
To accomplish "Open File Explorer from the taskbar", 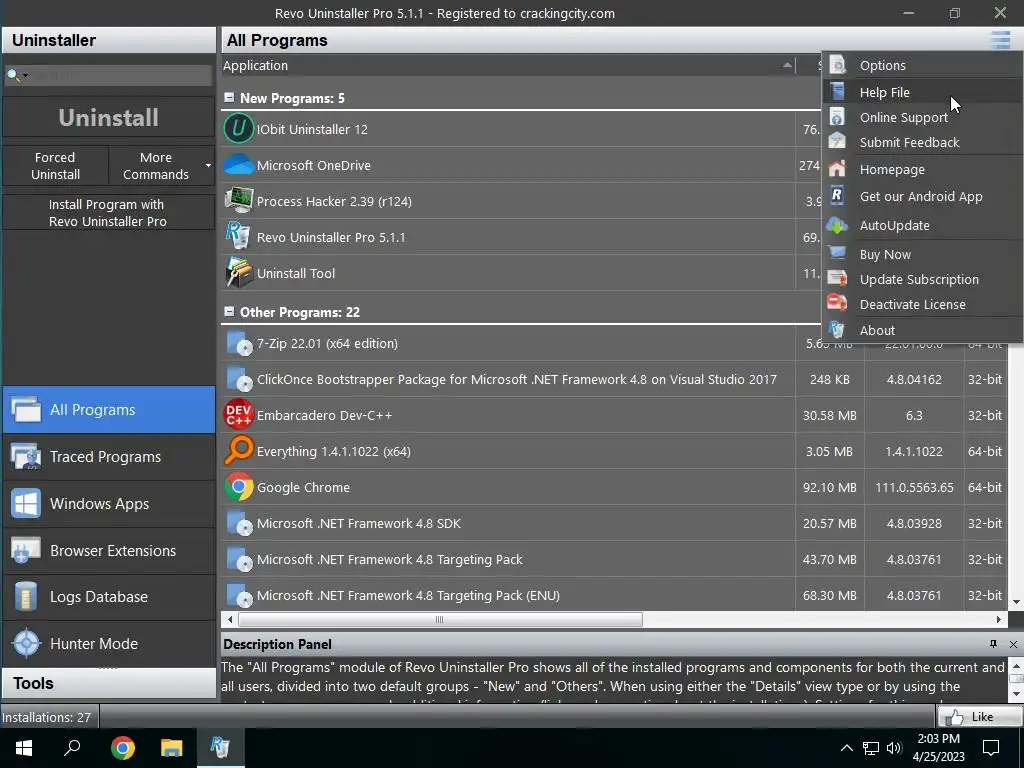I will pyautogui.click(x=171, y=748).
